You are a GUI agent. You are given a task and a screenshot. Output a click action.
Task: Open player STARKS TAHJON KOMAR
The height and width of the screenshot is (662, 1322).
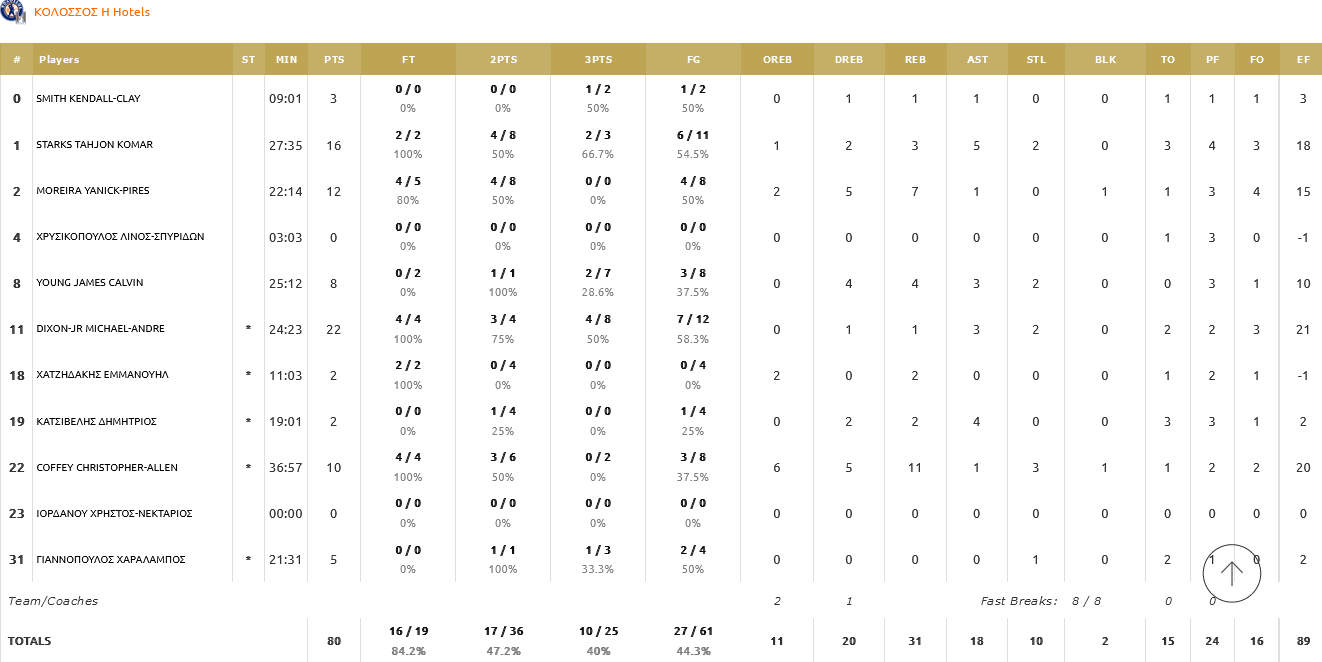click(94, 145)
